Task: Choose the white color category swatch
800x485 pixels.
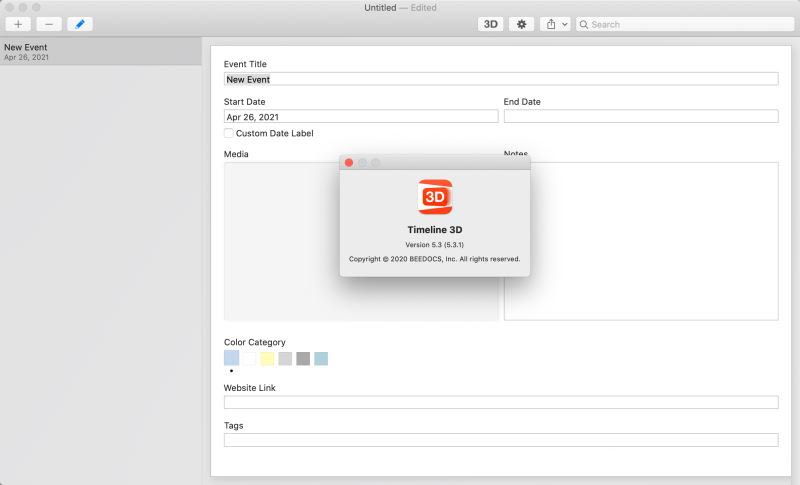Action: pyautogui.click(x=249, y=359)
